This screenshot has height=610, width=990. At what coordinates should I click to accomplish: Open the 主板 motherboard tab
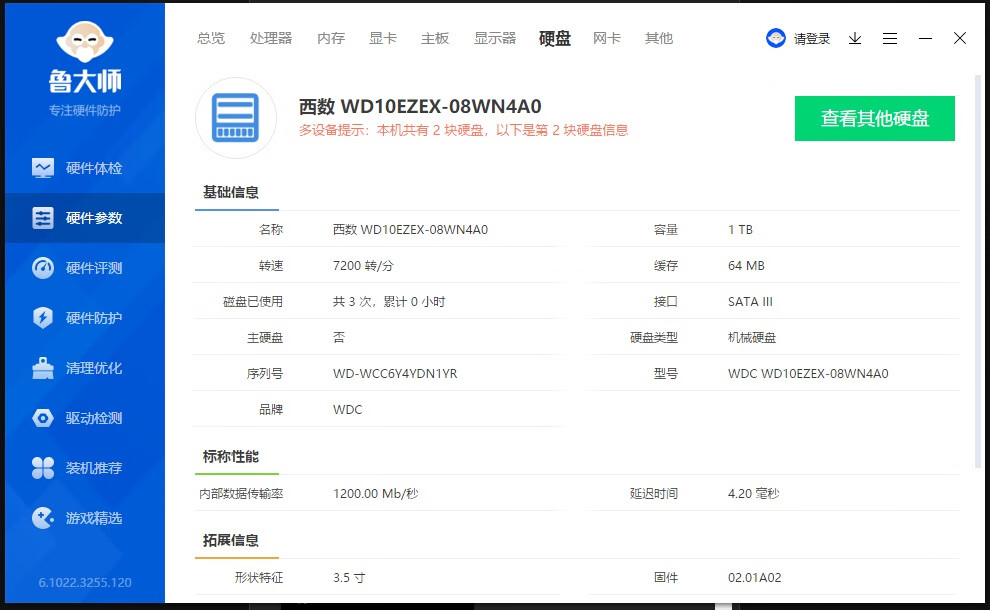pyautogui.click(x=435, y=38)
